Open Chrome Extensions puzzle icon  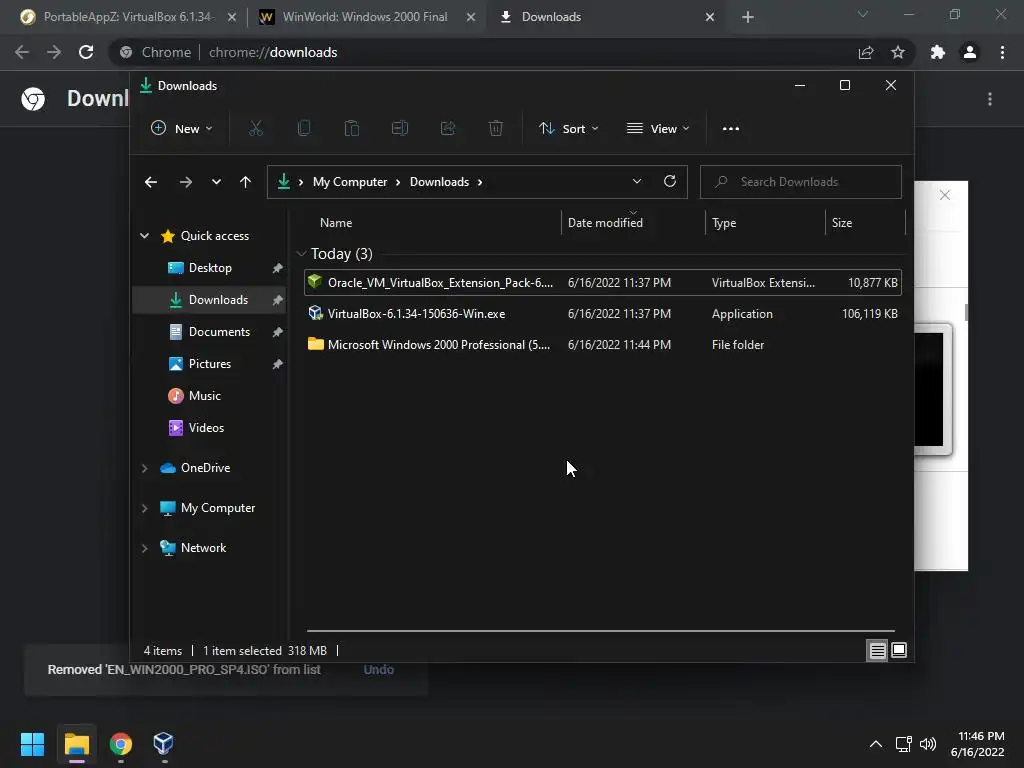[938, 52]
